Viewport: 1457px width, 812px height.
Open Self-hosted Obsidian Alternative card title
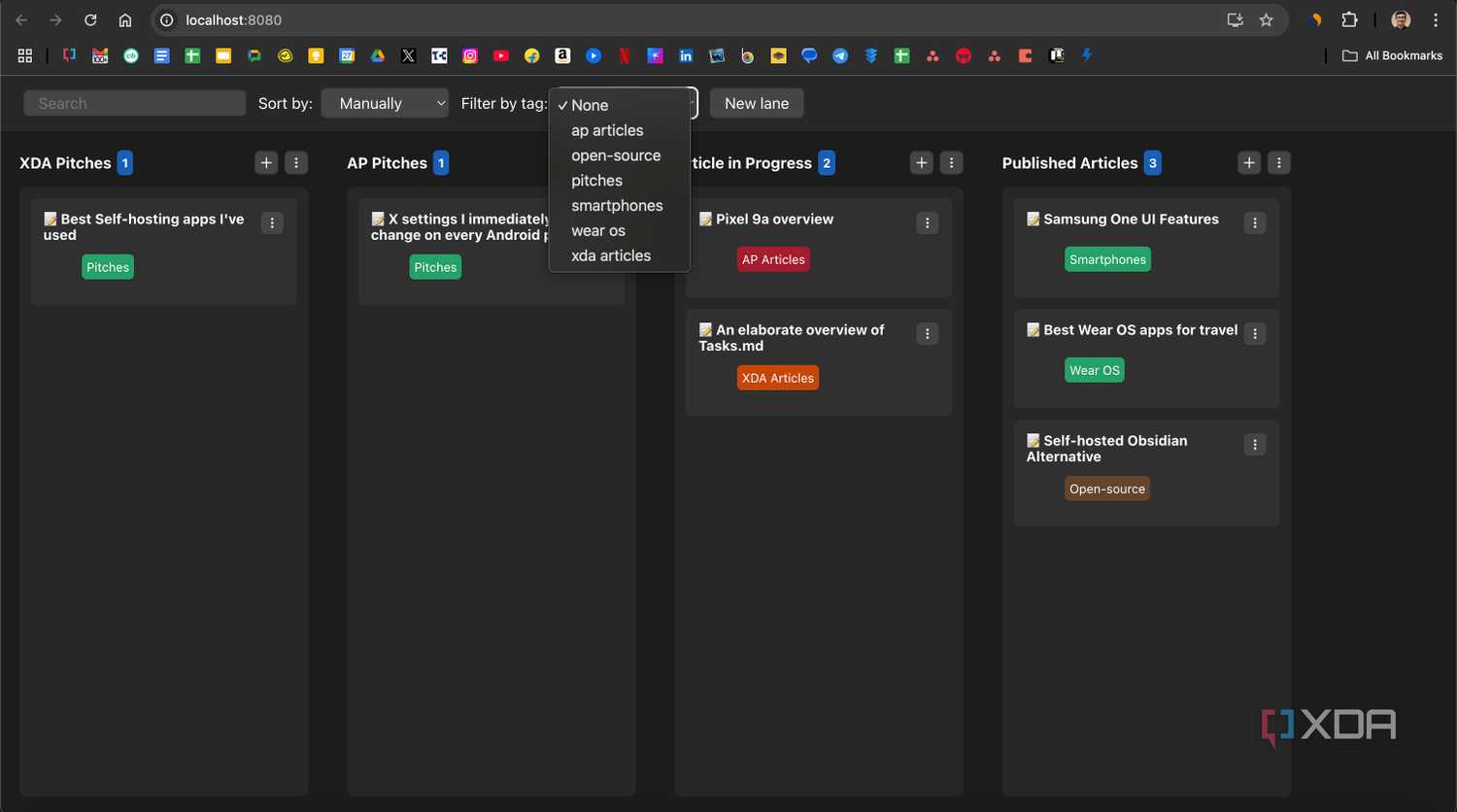point(1107,449)
